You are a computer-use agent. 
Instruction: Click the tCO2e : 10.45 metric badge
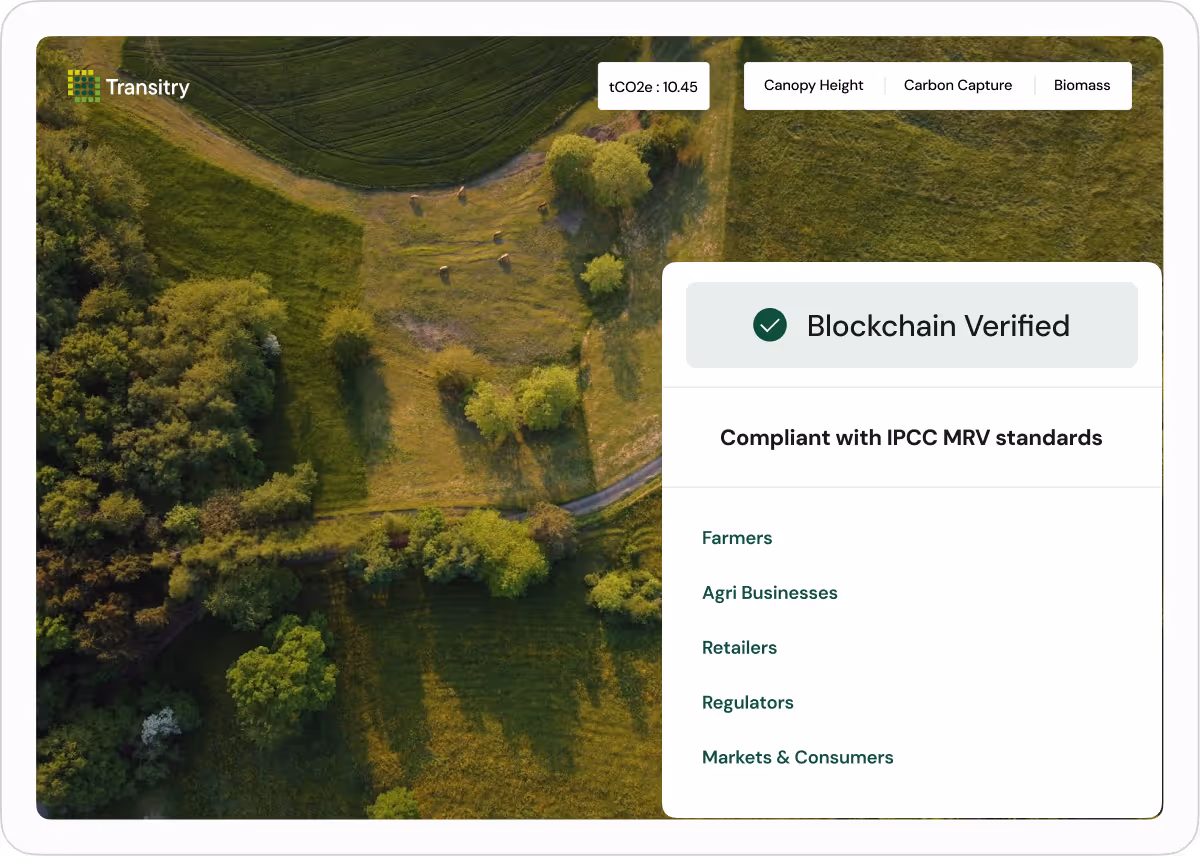click(653, 86)
